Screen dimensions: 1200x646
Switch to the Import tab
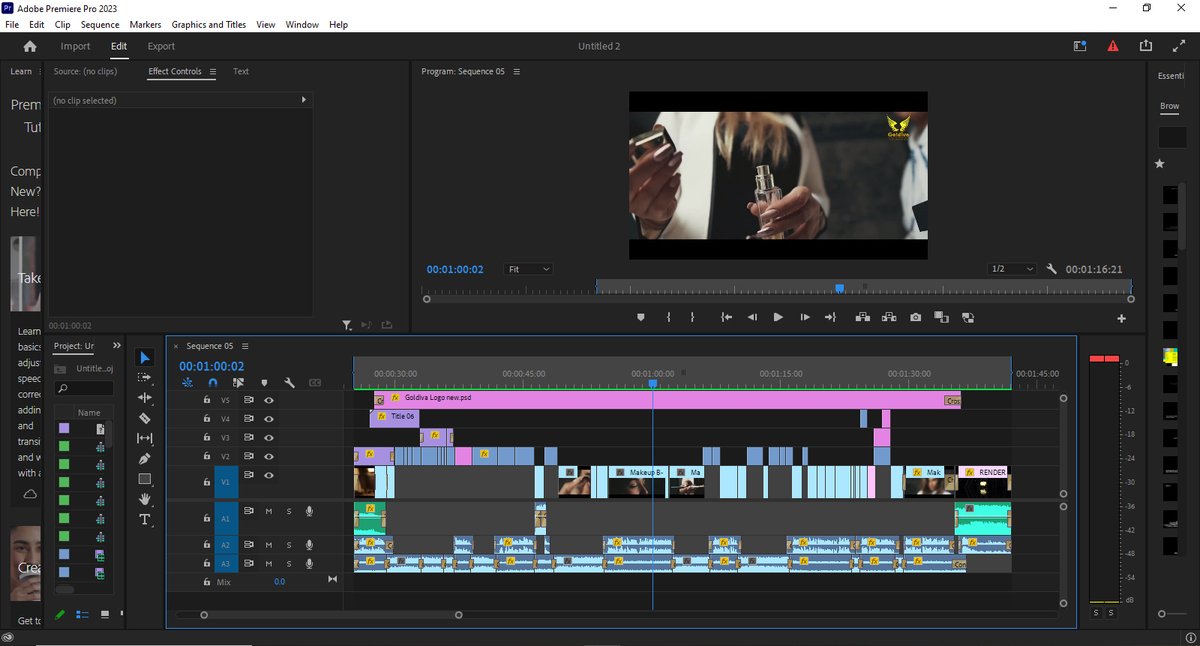[x=75, y=46]
